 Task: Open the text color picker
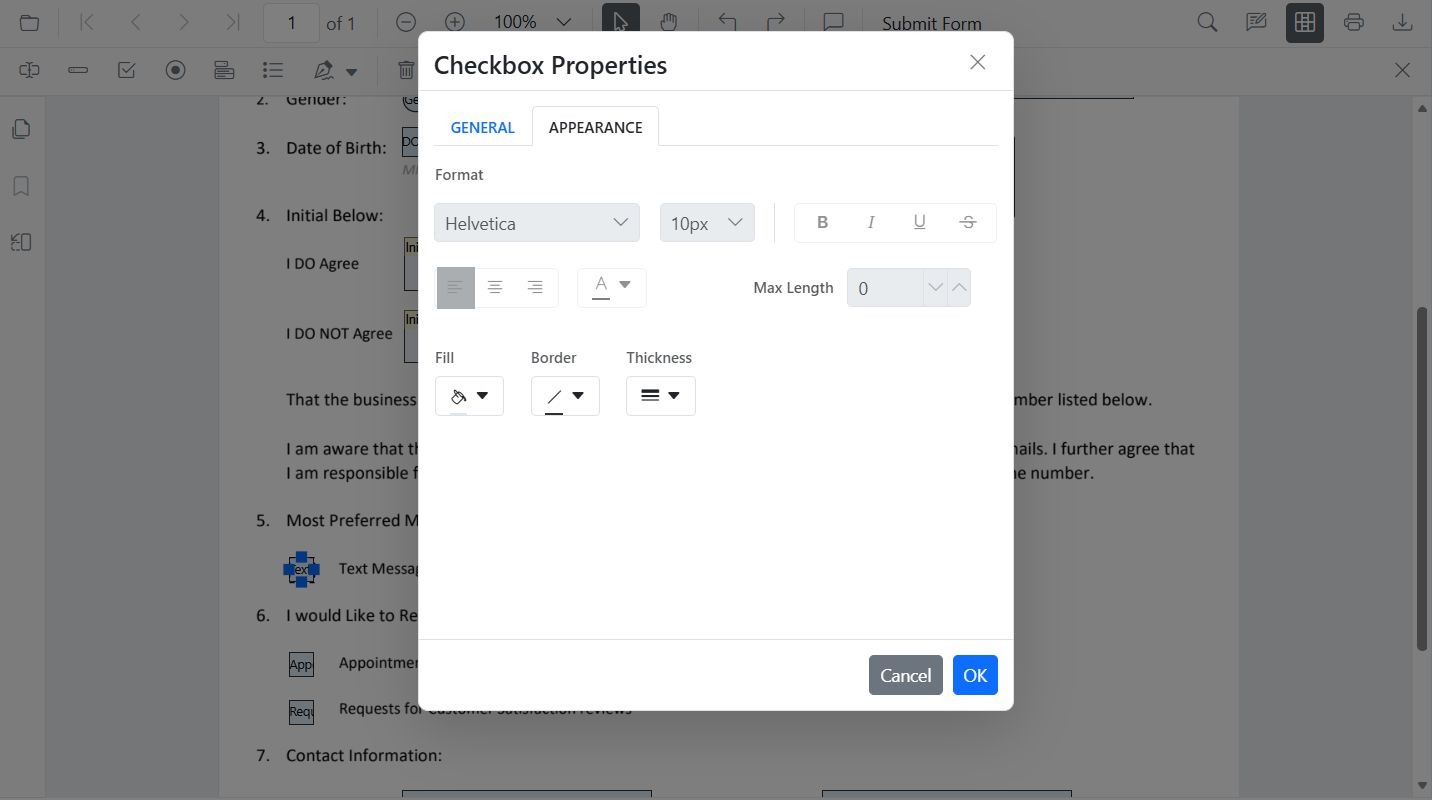click(x=611, y=287)
